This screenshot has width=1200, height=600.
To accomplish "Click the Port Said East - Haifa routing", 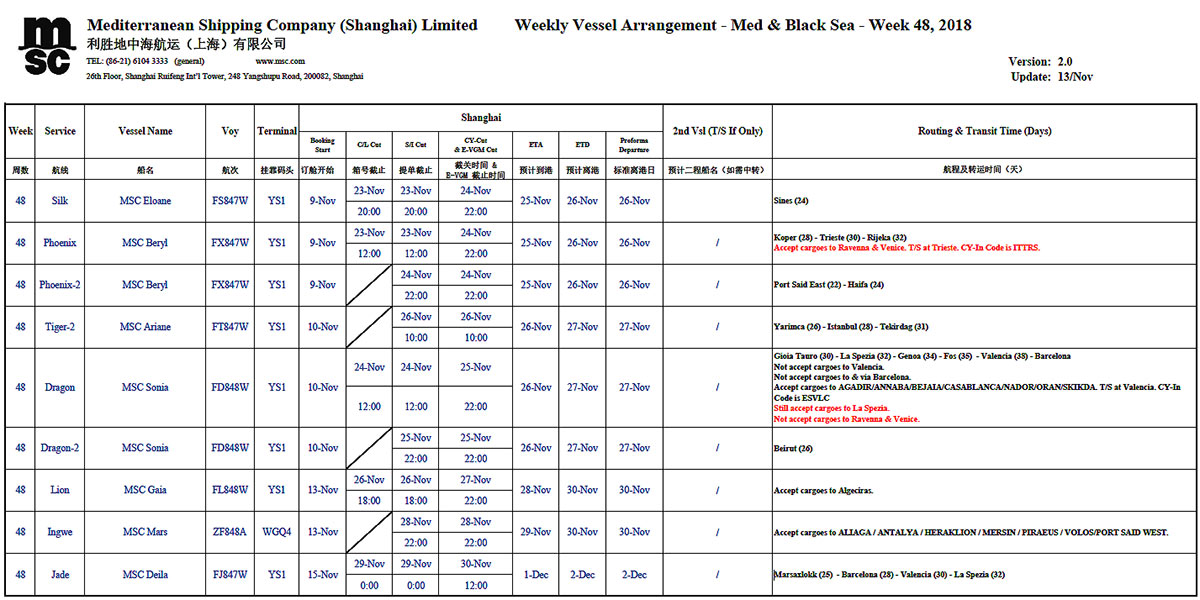I will click(x=829, y=285).
